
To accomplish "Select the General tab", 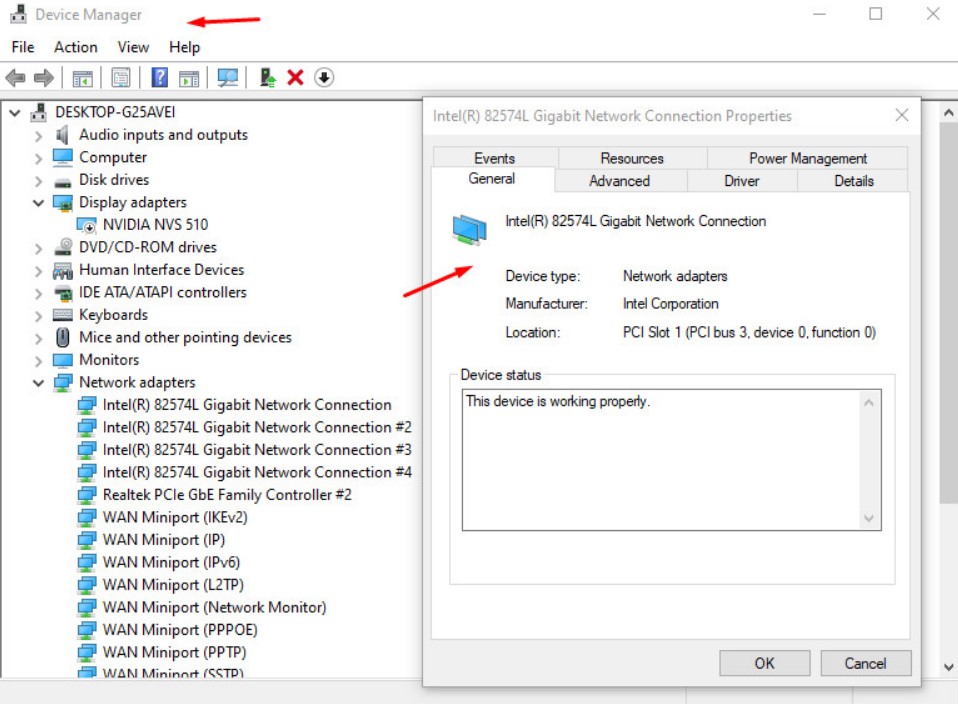I will (x=492, y=178).
